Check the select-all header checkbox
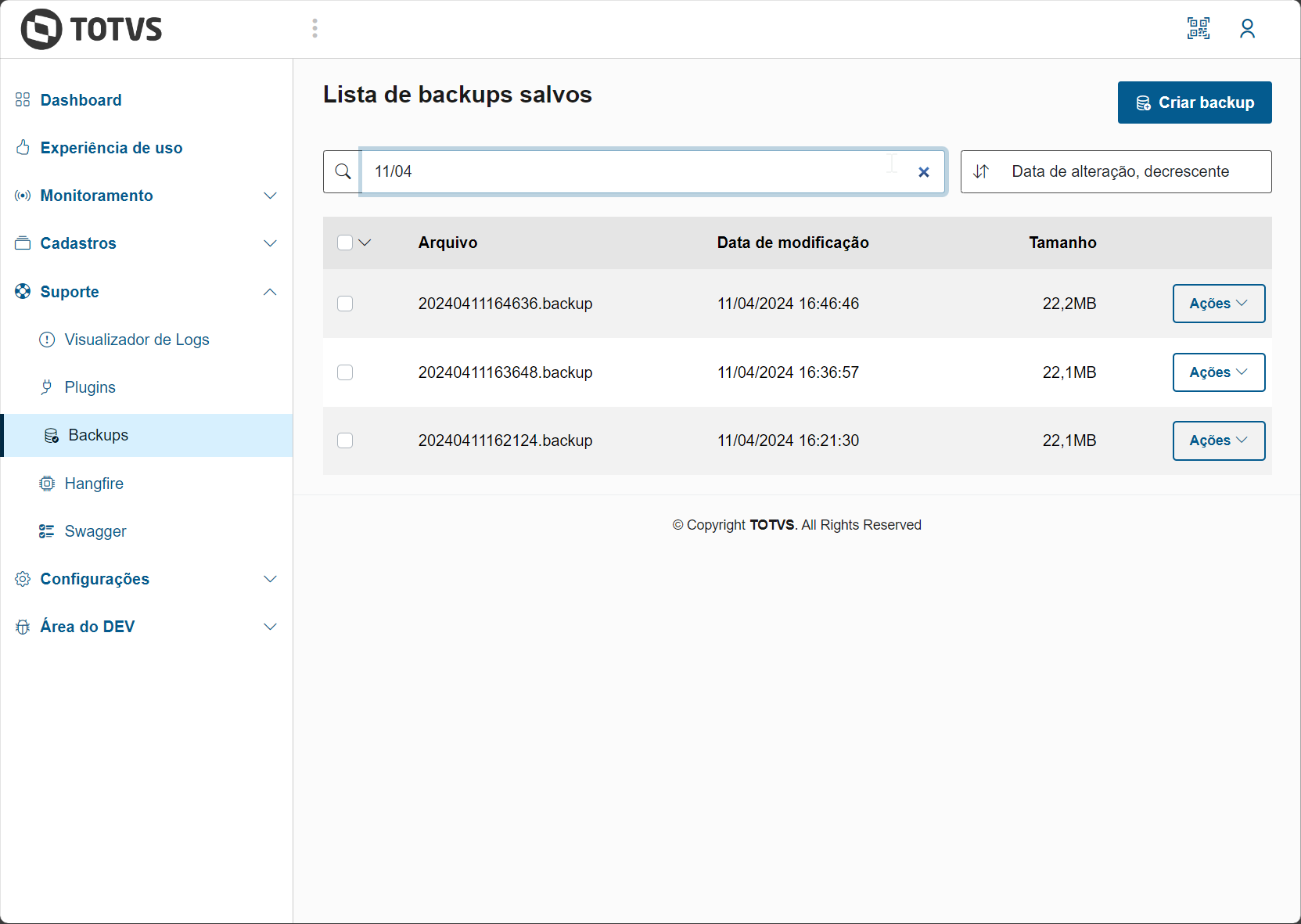The width and height of the screenshot is (1301, 924). tap(345, 243)
